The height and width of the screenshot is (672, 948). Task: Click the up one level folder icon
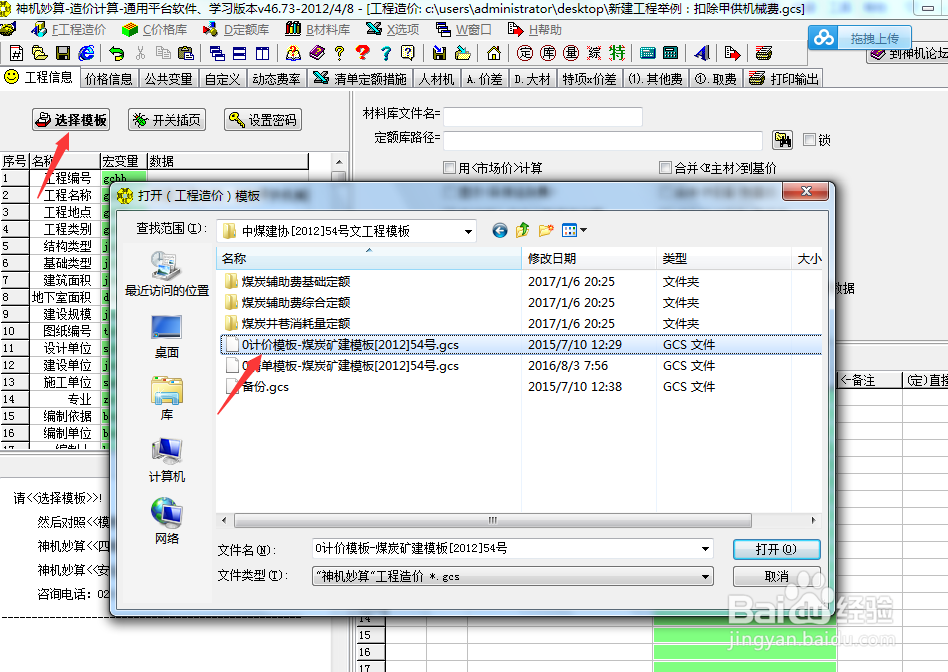click(x=522, y=230)
